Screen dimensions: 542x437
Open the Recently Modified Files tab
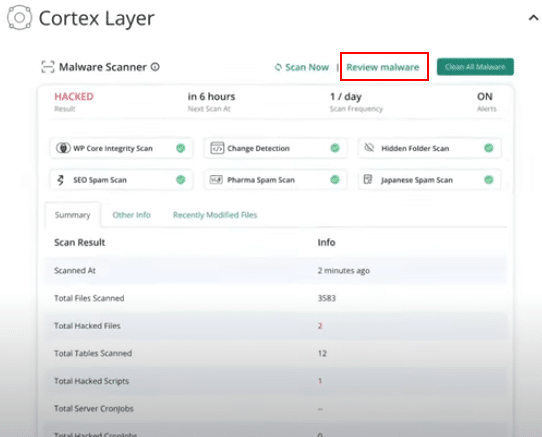(x=215, y=215)
